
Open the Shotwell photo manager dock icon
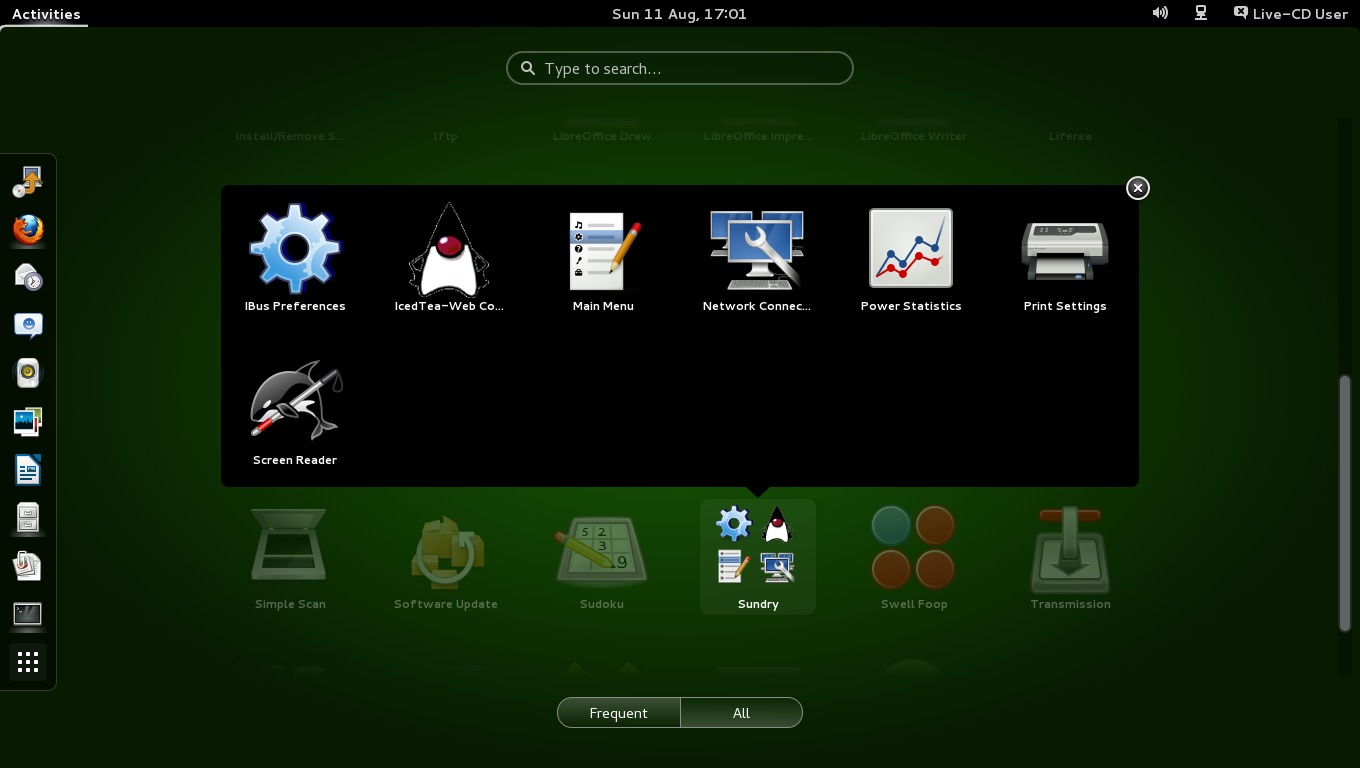click(x=28, y=422)
